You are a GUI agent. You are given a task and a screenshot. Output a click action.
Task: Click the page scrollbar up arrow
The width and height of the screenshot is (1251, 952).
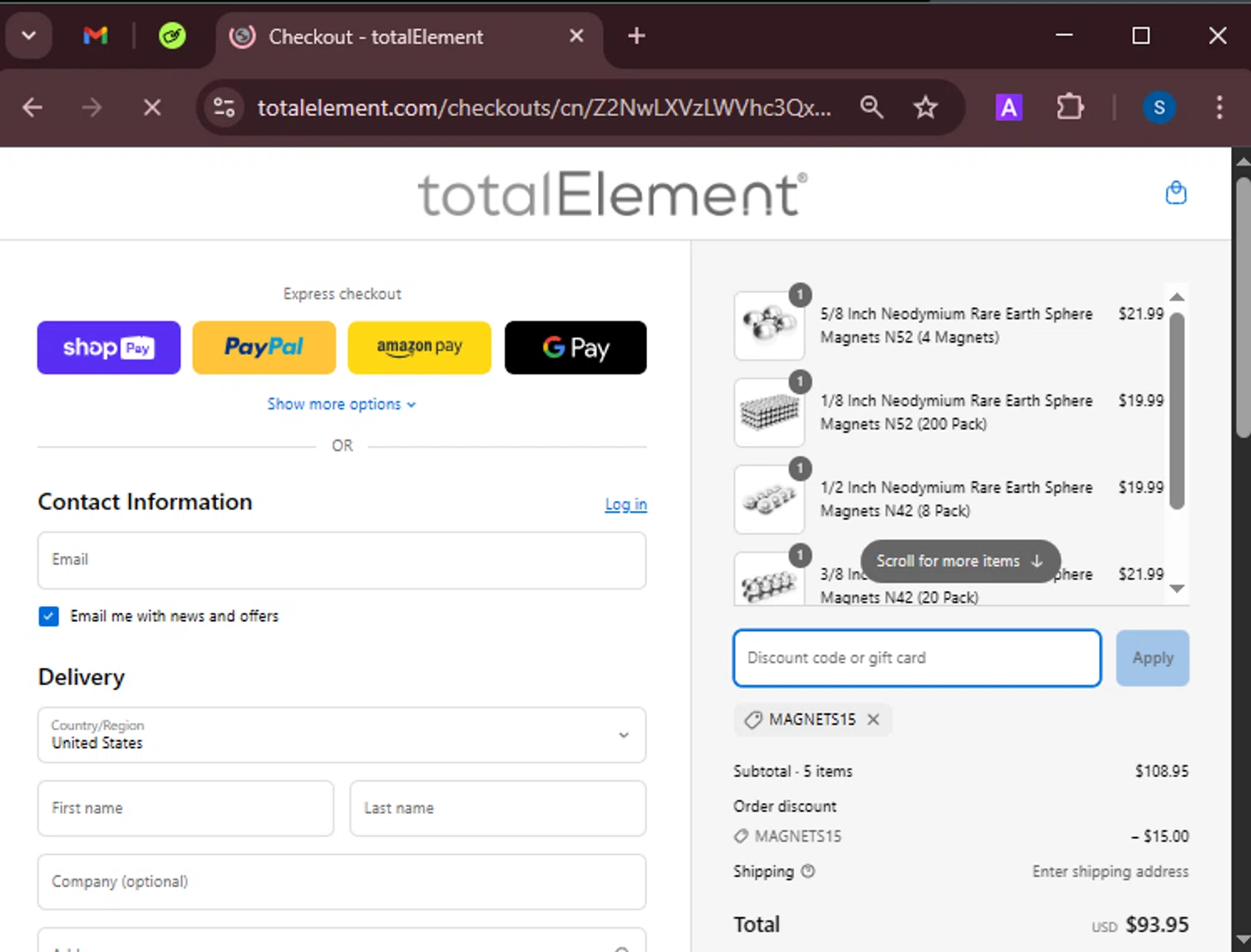tap(1242, 161)
